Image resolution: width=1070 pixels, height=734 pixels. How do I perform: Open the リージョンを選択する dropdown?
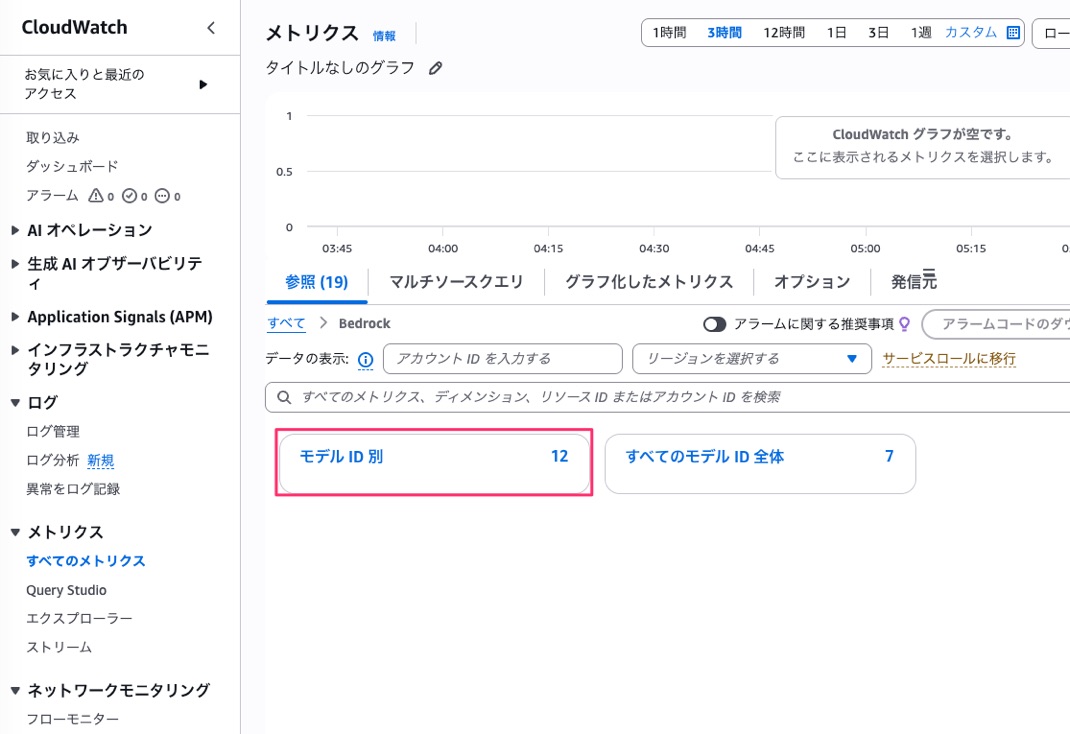click(752, 359)
